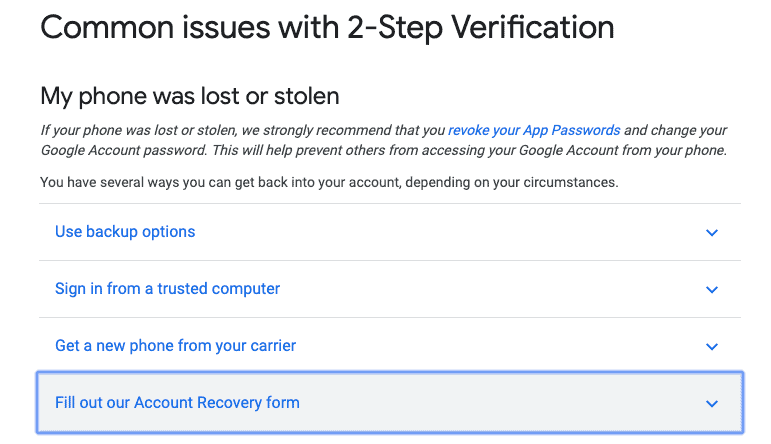Click empty space in trusted computer row
Screen dimensions: 771x444
coord(490,289)
